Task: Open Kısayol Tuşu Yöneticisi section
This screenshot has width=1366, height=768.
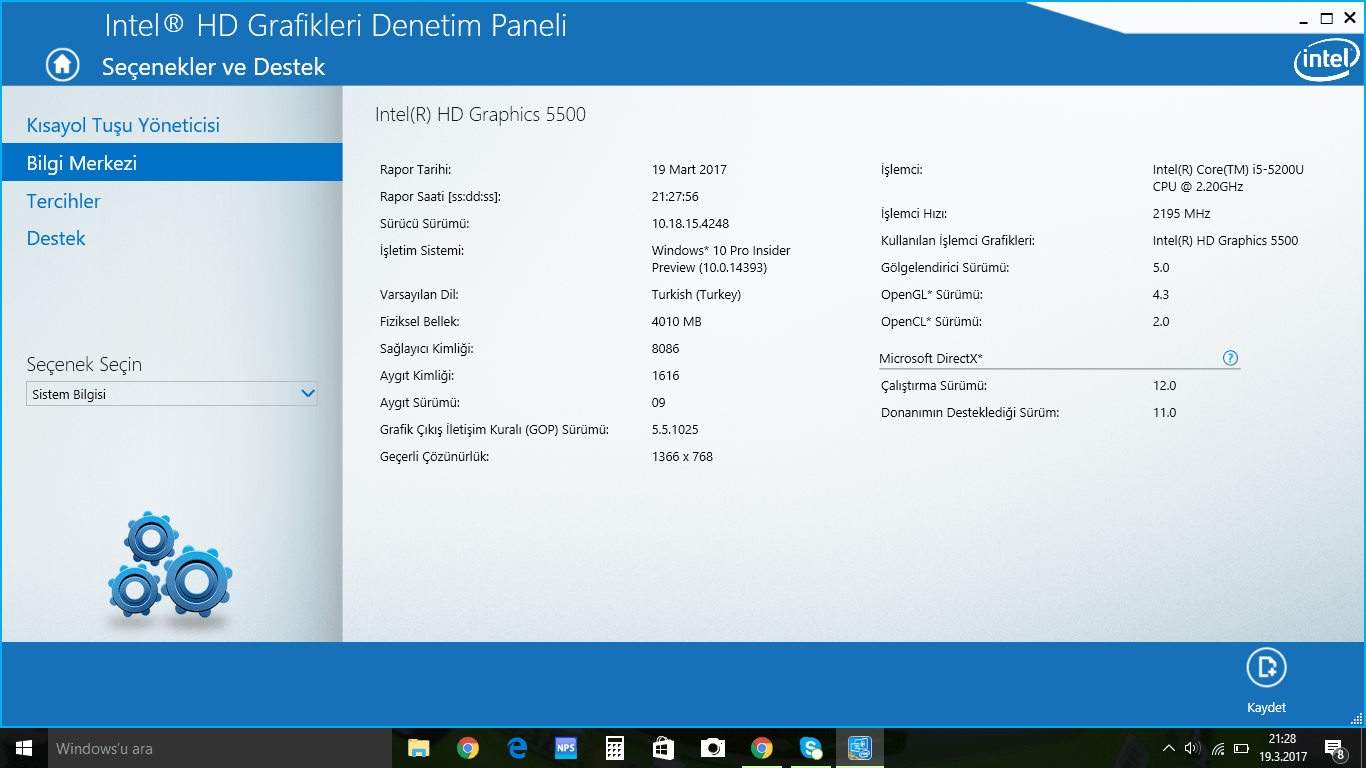Action: [x=123, y=125]
